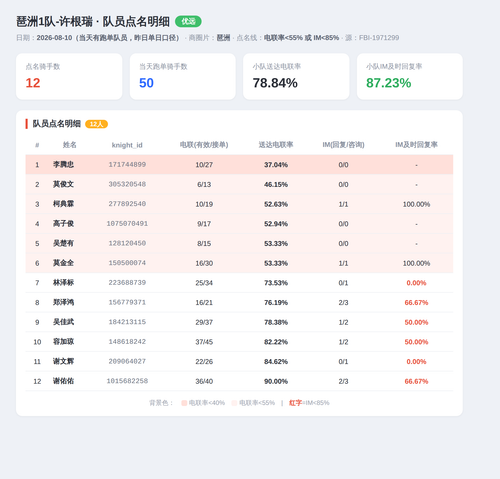
Task: Select knight ID 150500074
Action: point(127,263)
